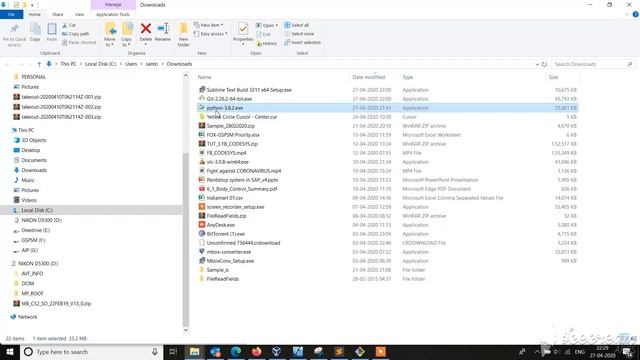Open the Application Tools tab

113,15
